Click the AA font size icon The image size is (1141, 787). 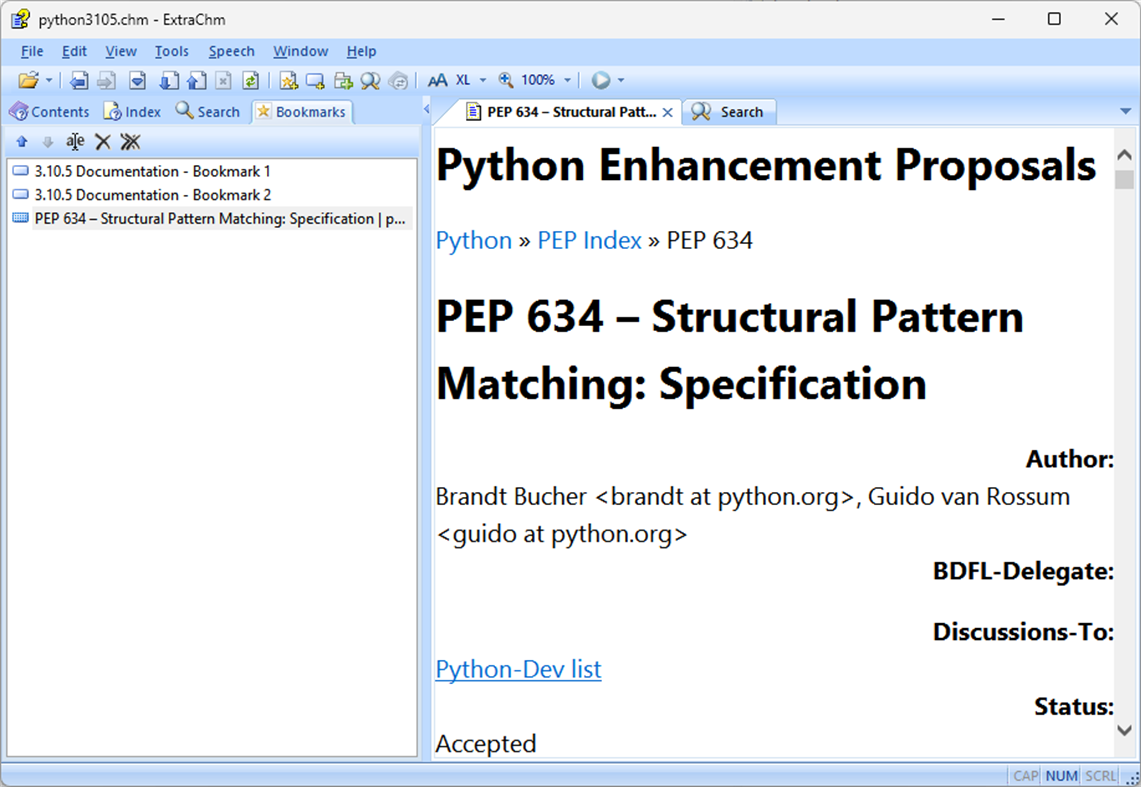pyautogui.click(x=437, y=81)
